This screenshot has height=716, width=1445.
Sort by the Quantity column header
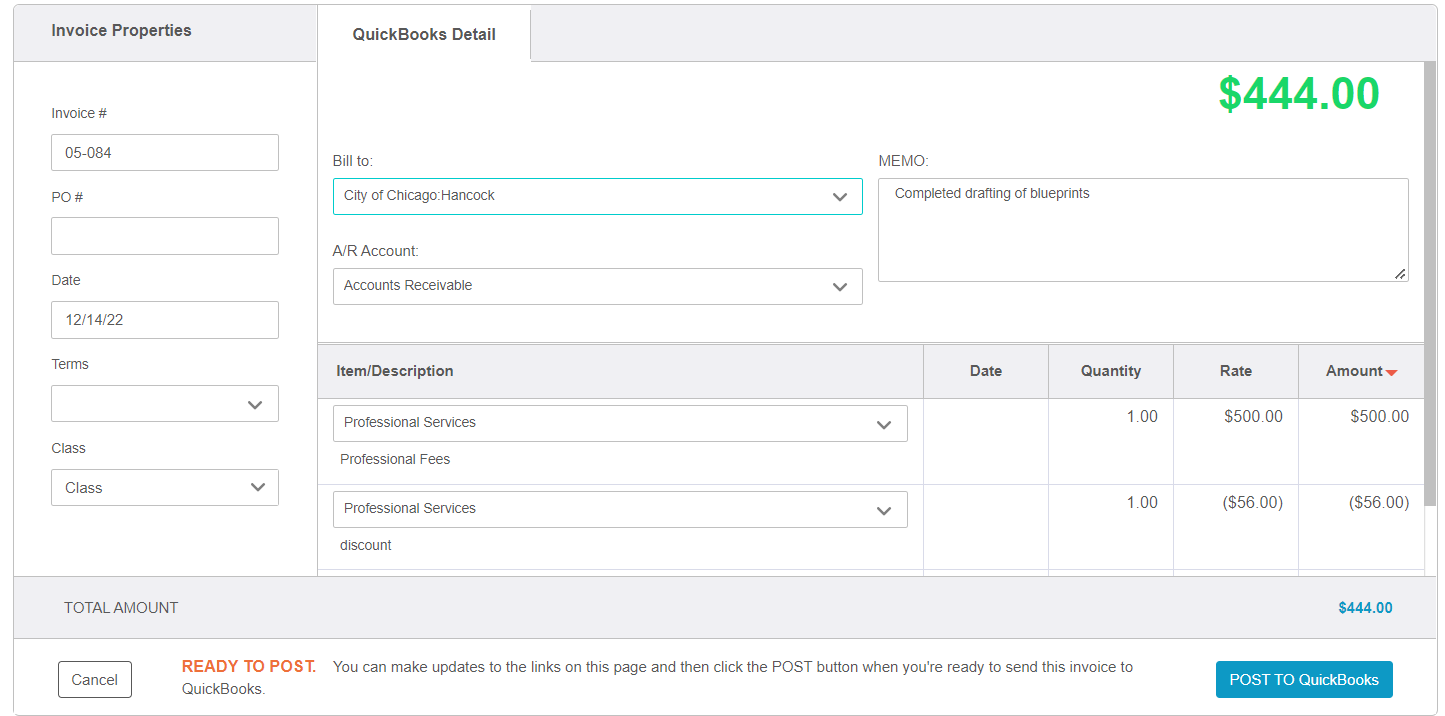[x=1110, y=371]
